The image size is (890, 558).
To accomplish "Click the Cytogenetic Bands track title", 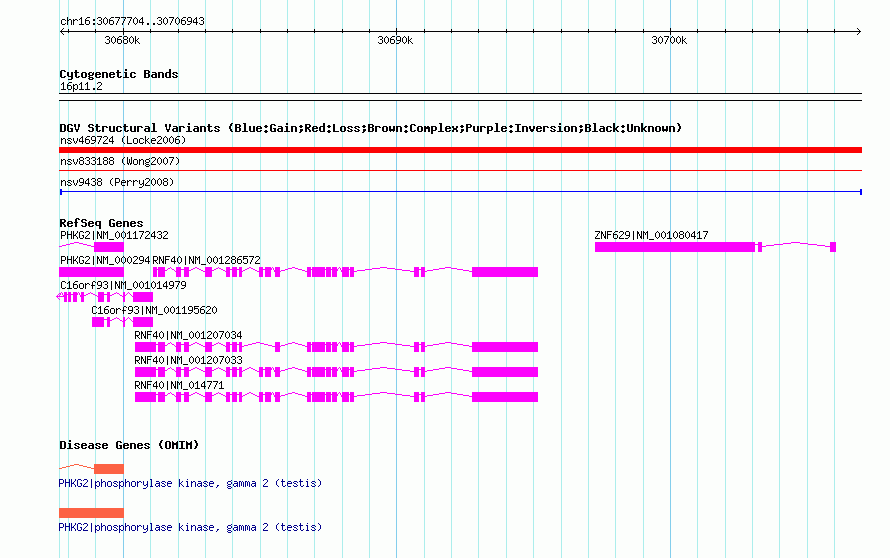I will point(119,74).
